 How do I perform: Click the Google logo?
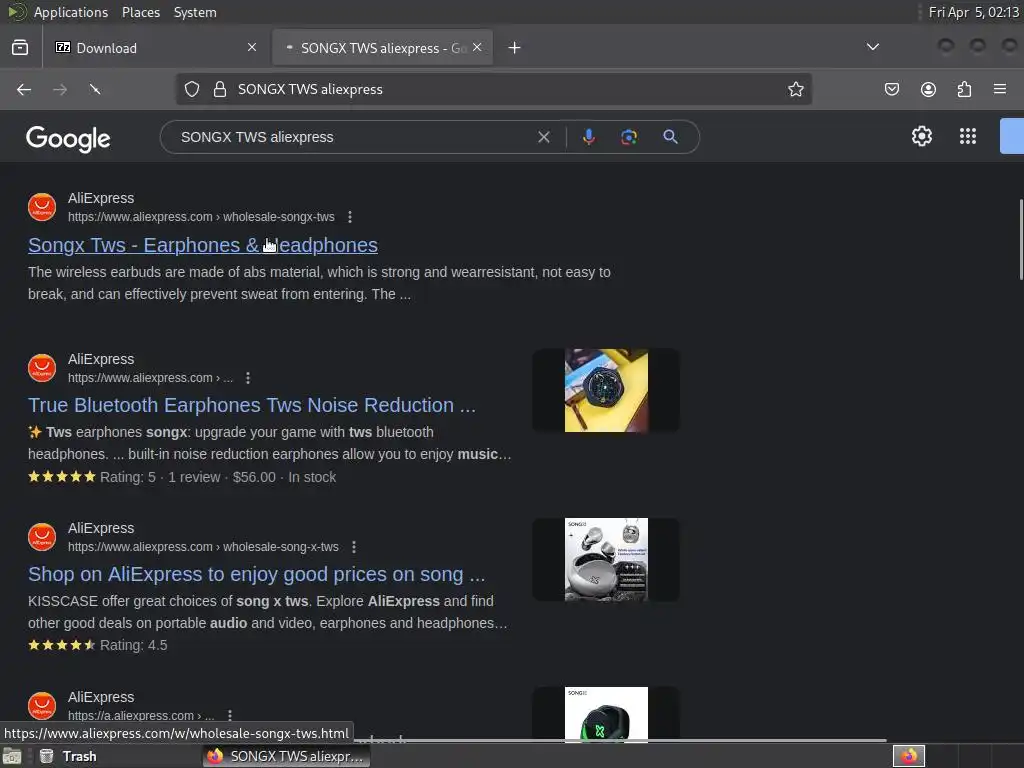tap(68, 138)
